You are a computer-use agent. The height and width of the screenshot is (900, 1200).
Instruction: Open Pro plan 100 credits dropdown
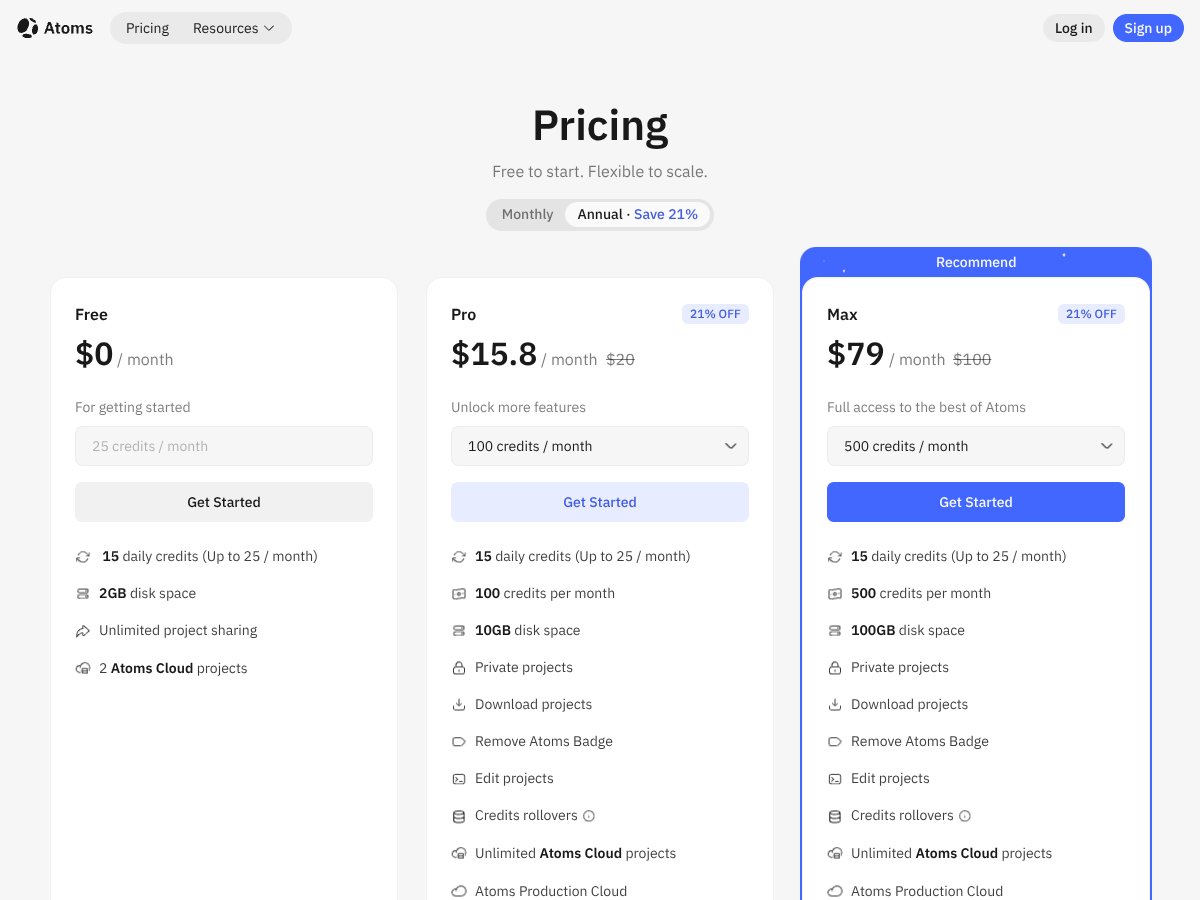click(x=600, y=446)
